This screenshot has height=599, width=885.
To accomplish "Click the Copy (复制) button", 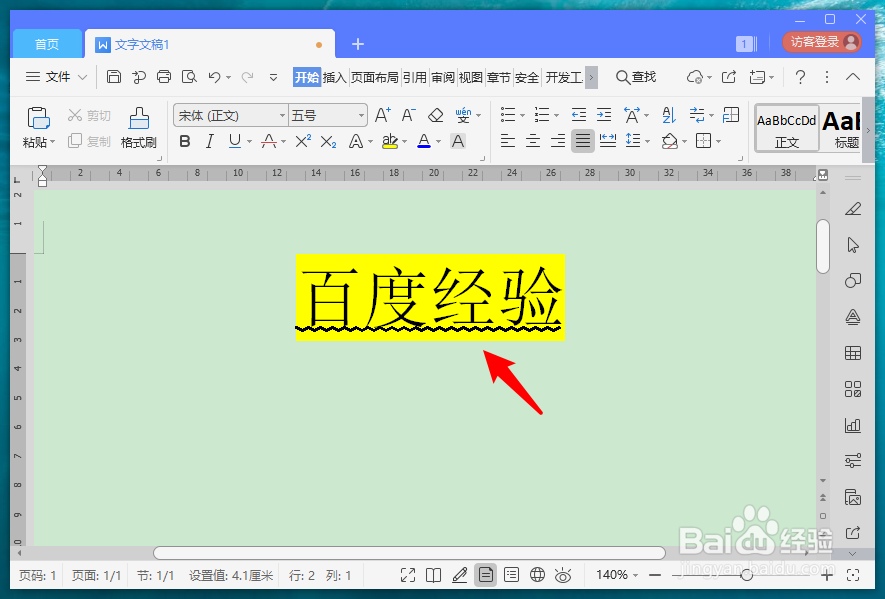I will pyautogui.click(x=89, y=141).
